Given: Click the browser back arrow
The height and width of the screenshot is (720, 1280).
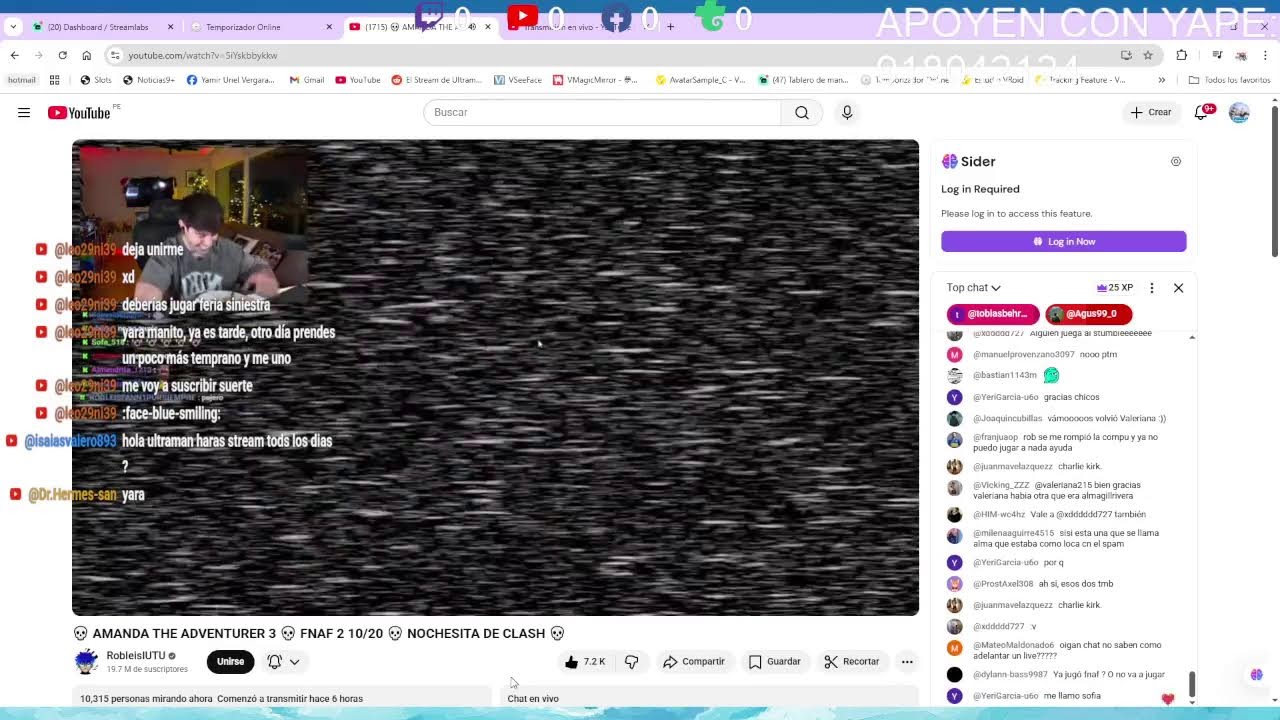Looking at the screenshot, I should point(14,55).
